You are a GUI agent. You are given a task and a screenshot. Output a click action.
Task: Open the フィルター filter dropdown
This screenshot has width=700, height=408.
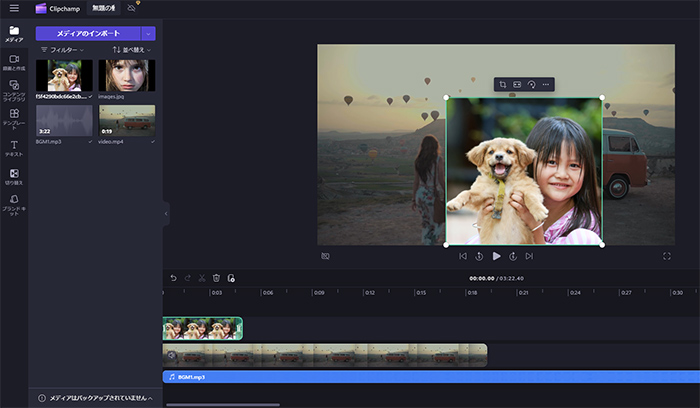(63, 49)
